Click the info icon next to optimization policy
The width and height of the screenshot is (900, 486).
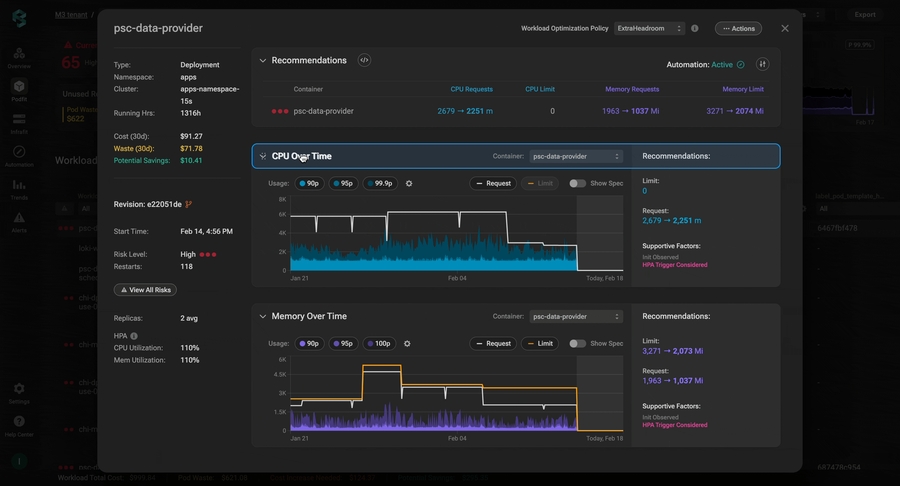[x=695, y=29]
